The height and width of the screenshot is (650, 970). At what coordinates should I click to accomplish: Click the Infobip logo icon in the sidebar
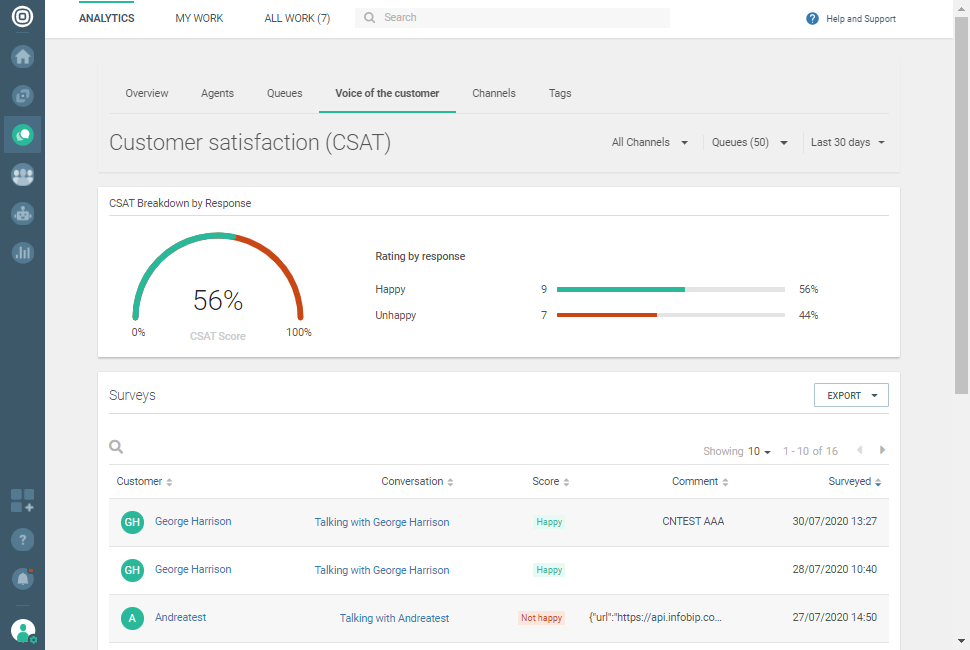point(22,18)
